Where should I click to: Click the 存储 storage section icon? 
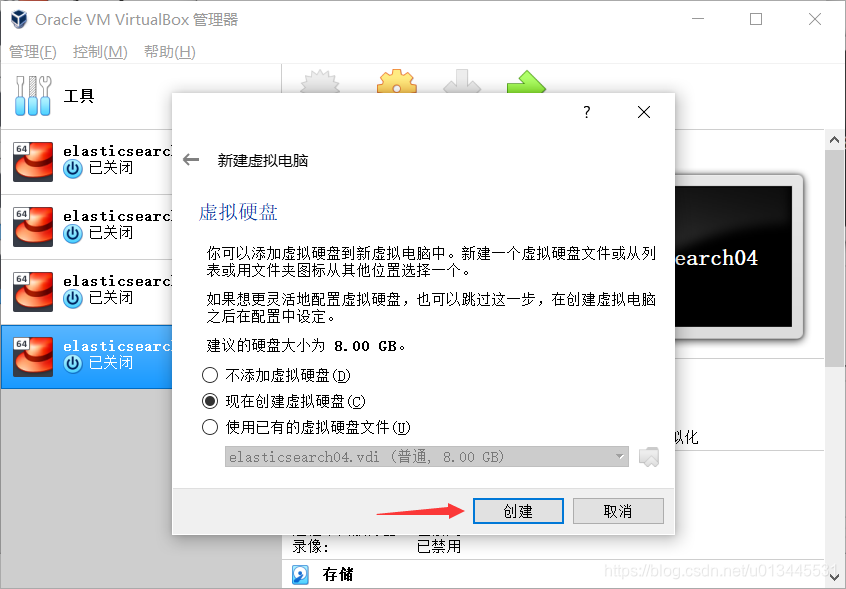click(300, 574)
